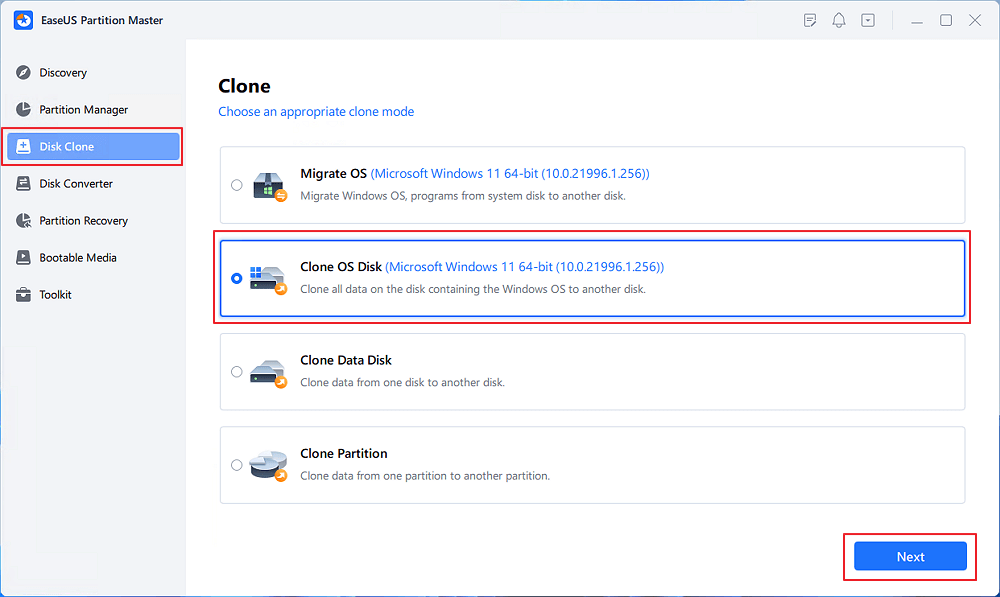
Task: Click the Clone Data Disk title text
Action: (346, 360)
